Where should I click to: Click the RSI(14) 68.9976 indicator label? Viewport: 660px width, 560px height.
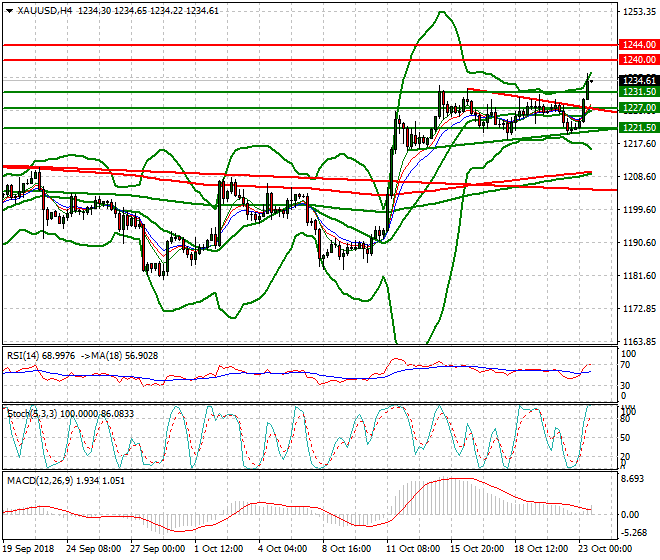coord(41,356)
